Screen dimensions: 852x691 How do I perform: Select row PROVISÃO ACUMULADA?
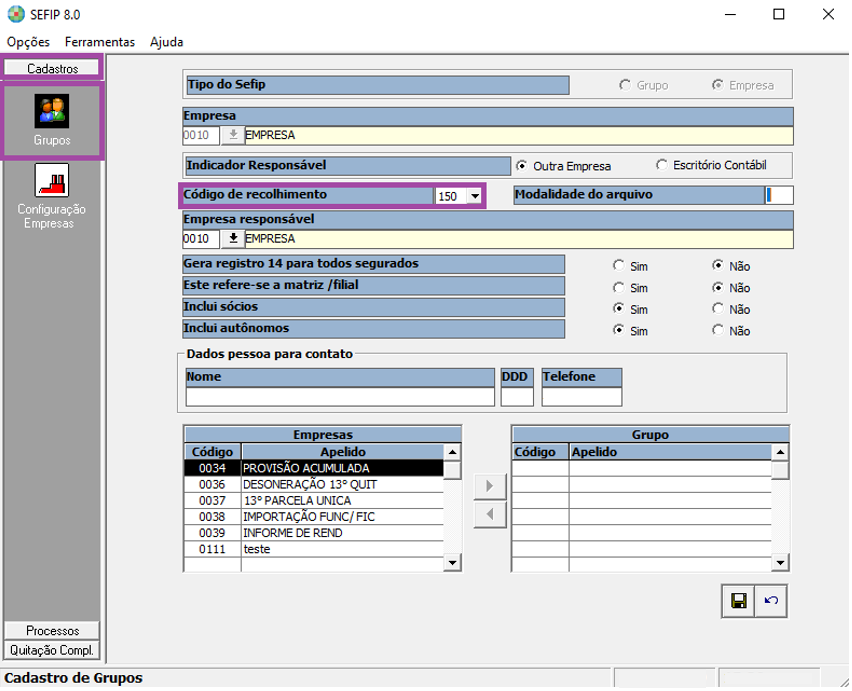click(314, 468)
